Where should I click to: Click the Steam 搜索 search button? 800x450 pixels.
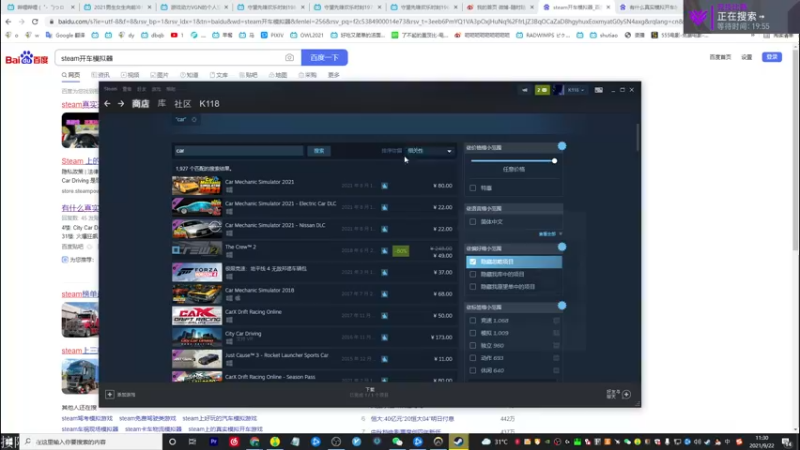click(x=319, y=151)
